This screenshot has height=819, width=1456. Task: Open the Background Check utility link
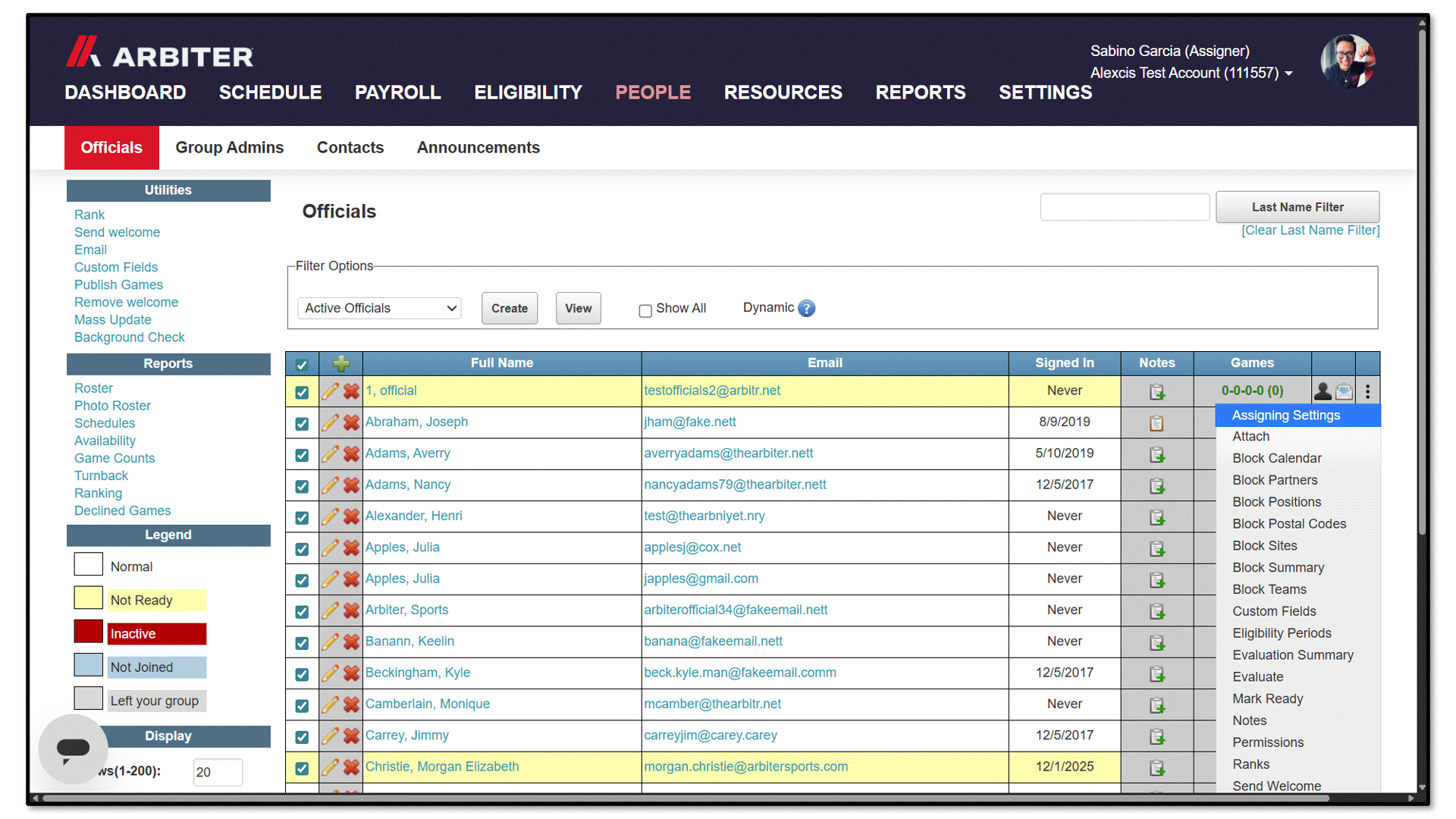pyautogui.click(x=130, y=337)
